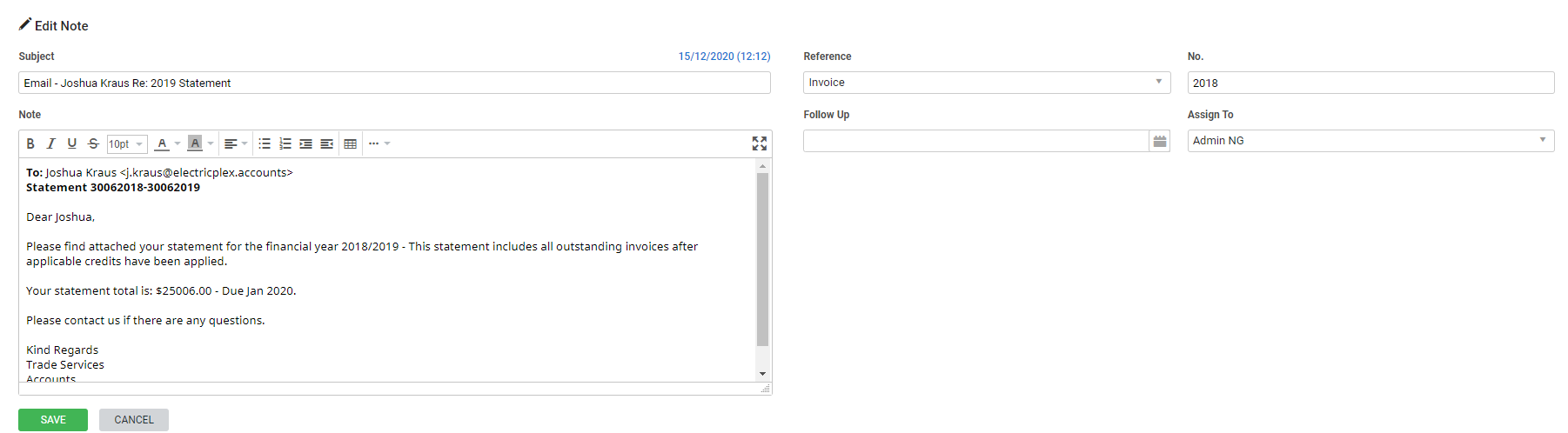This screenshot has height=433, width=1568.
Task: Cancel editing the note
Action: [134, 420]
